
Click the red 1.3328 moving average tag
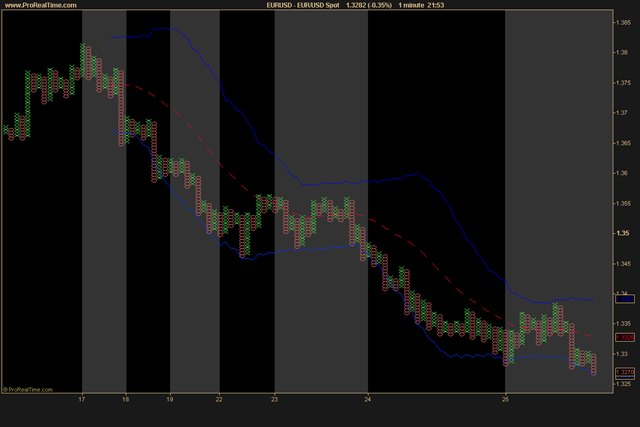tap(625, 338)
